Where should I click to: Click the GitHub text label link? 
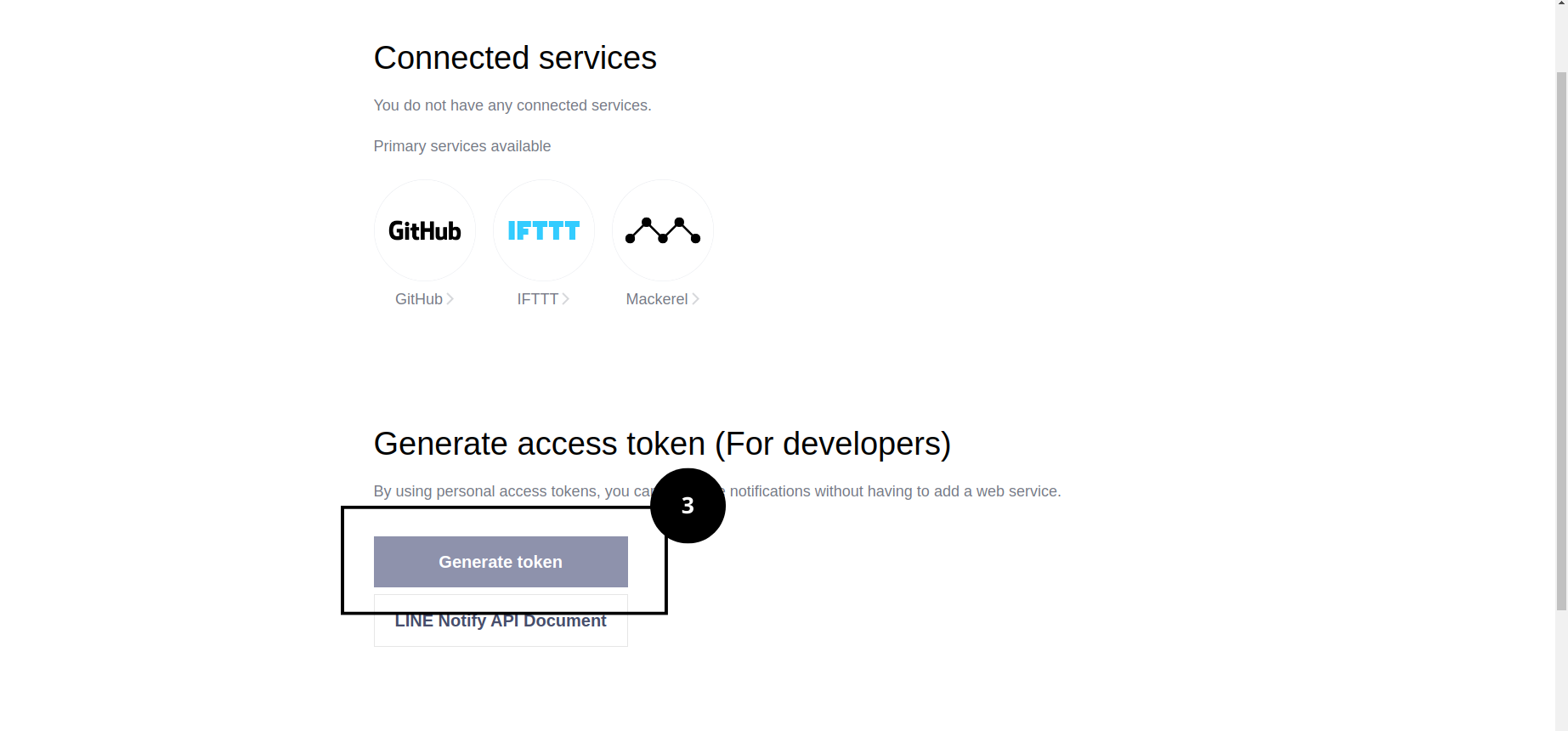coord(418,299)
